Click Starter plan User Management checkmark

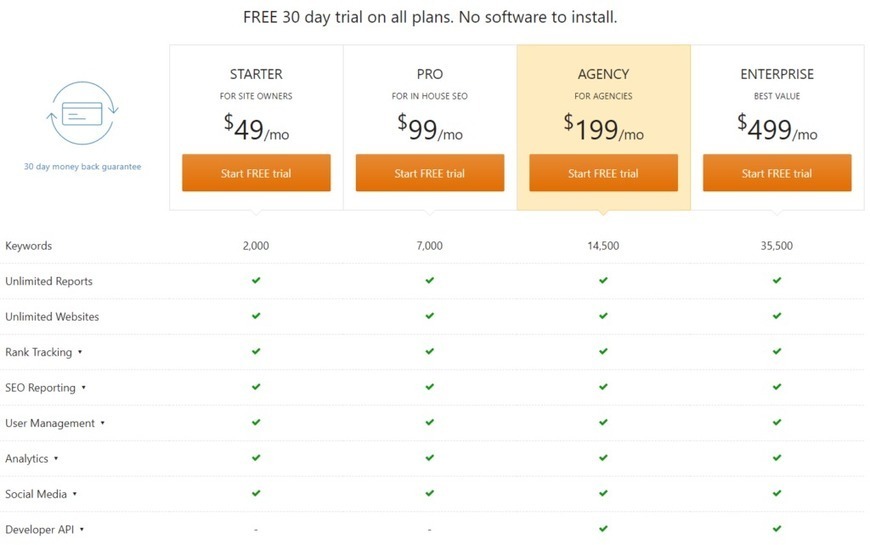[x=256, y=422]
